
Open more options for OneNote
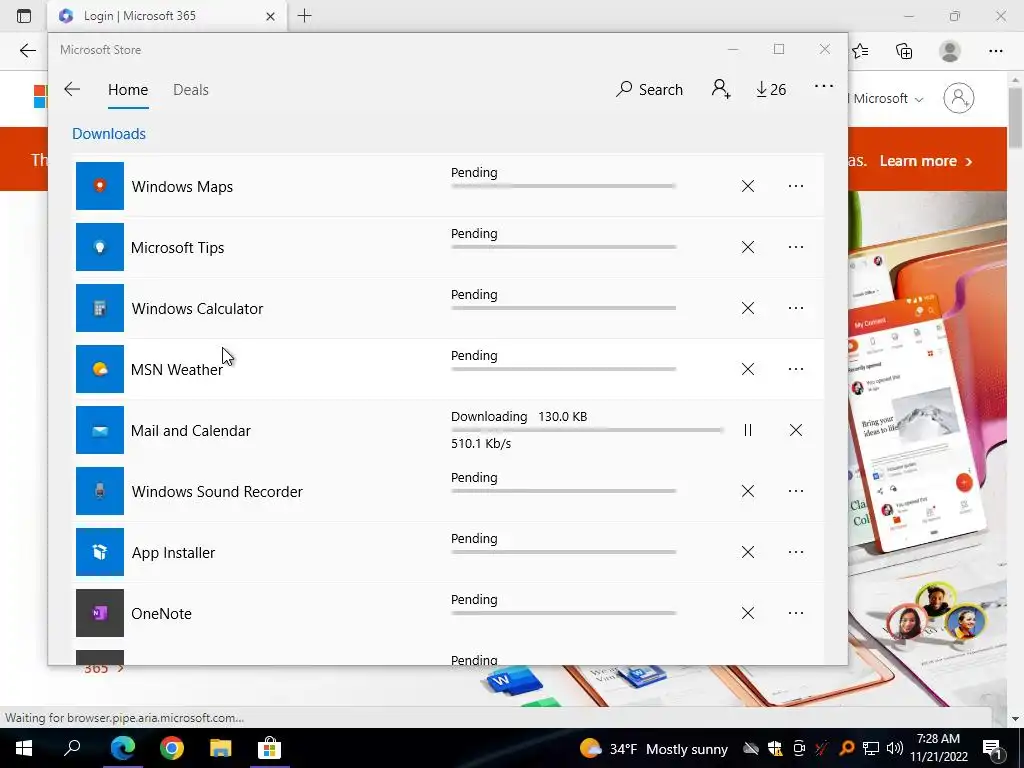click(795, 613)
